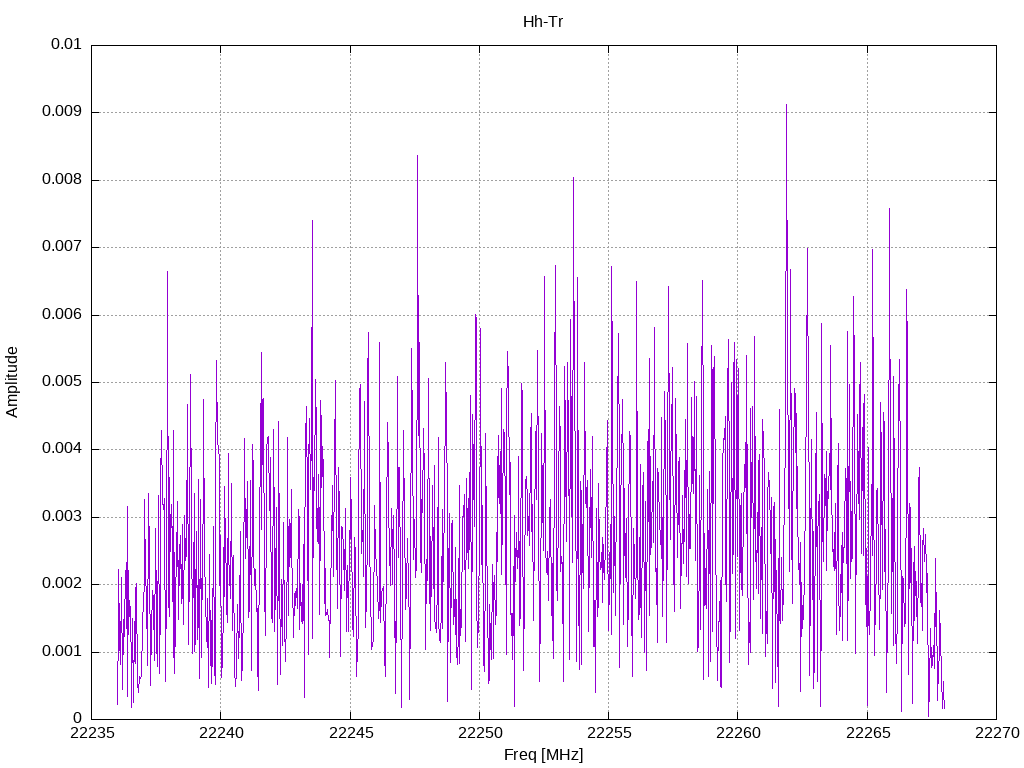Click the peak tip near 22247.6 MHz

pyautogui.click(x=417, y=156)
